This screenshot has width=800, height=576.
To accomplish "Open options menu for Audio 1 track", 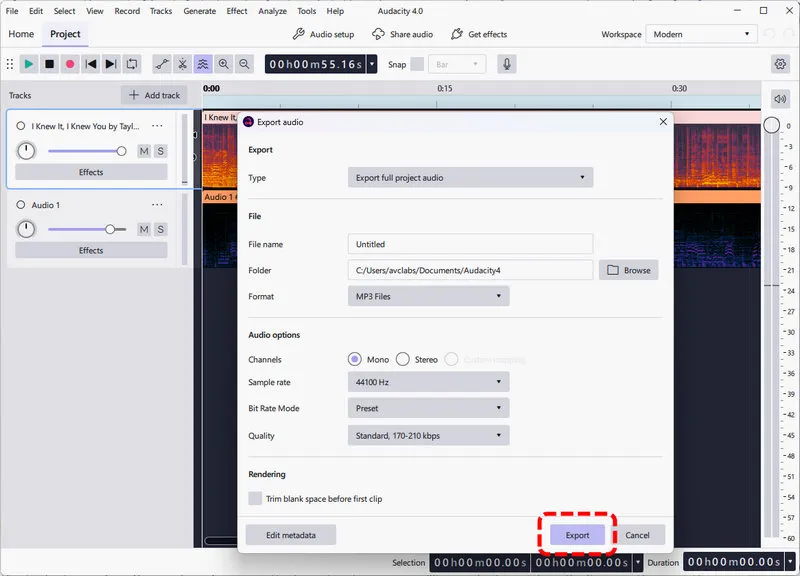I will (157, 205).
